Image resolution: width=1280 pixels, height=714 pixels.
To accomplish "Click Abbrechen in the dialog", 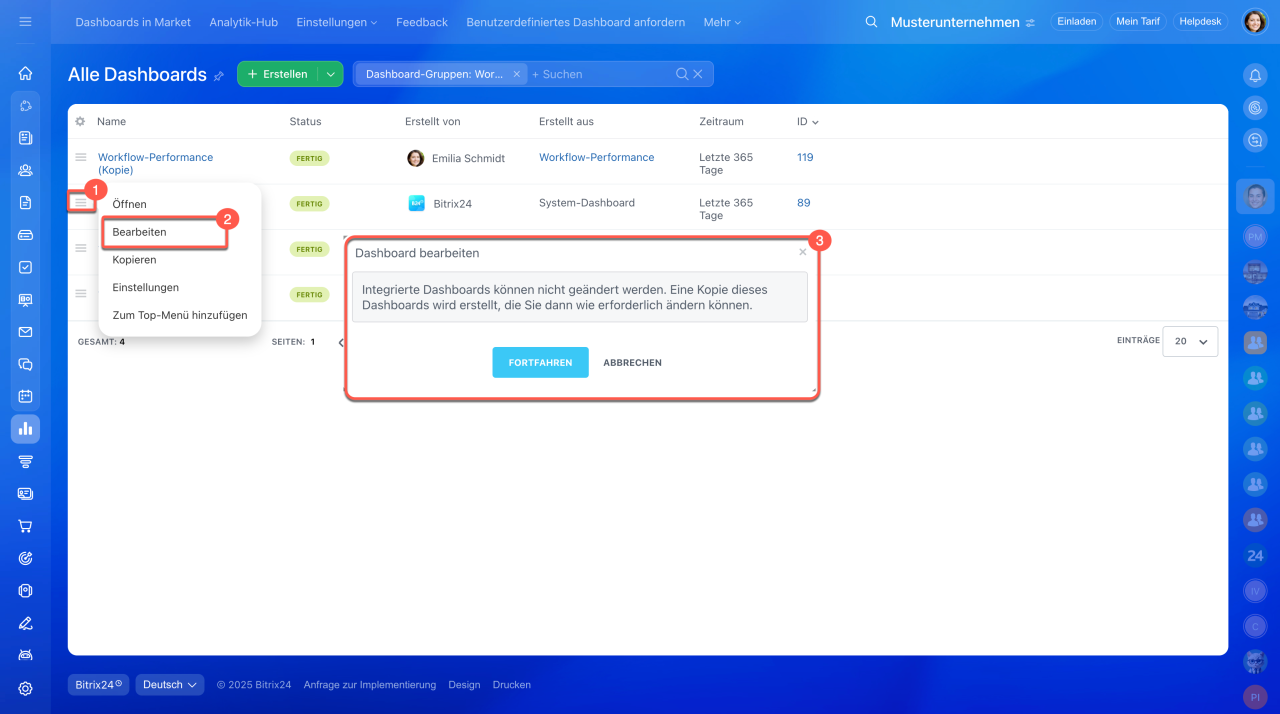I will 632,363.
